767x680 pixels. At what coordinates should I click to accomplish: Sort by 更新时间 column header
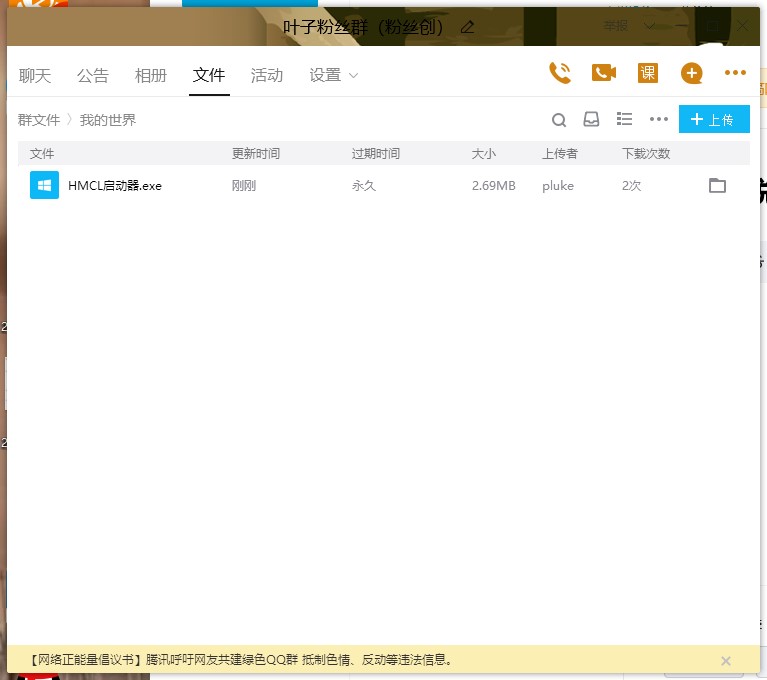256,154
